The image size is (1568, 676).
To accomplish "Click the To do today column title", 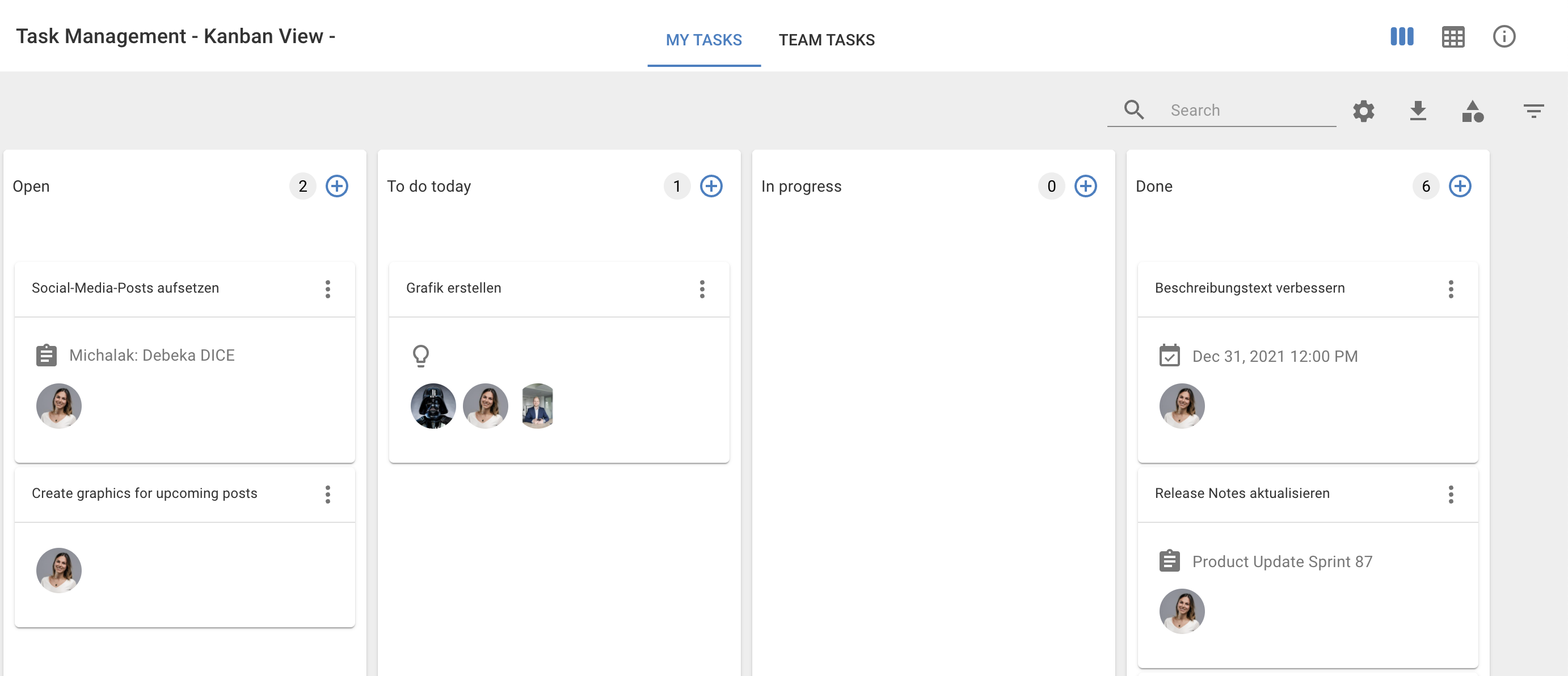I will 428,186.
